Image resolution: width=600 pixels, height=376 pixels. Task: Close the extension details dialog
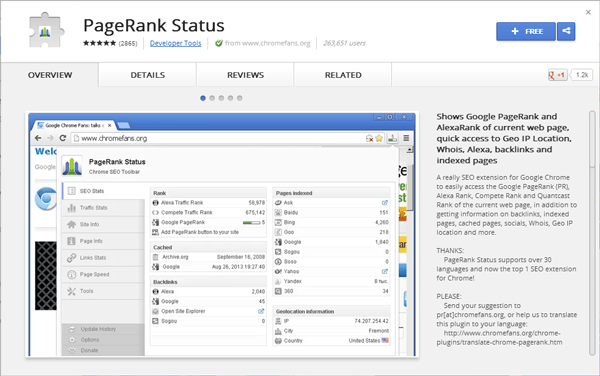pyautogui.click(x=588, y=12)
